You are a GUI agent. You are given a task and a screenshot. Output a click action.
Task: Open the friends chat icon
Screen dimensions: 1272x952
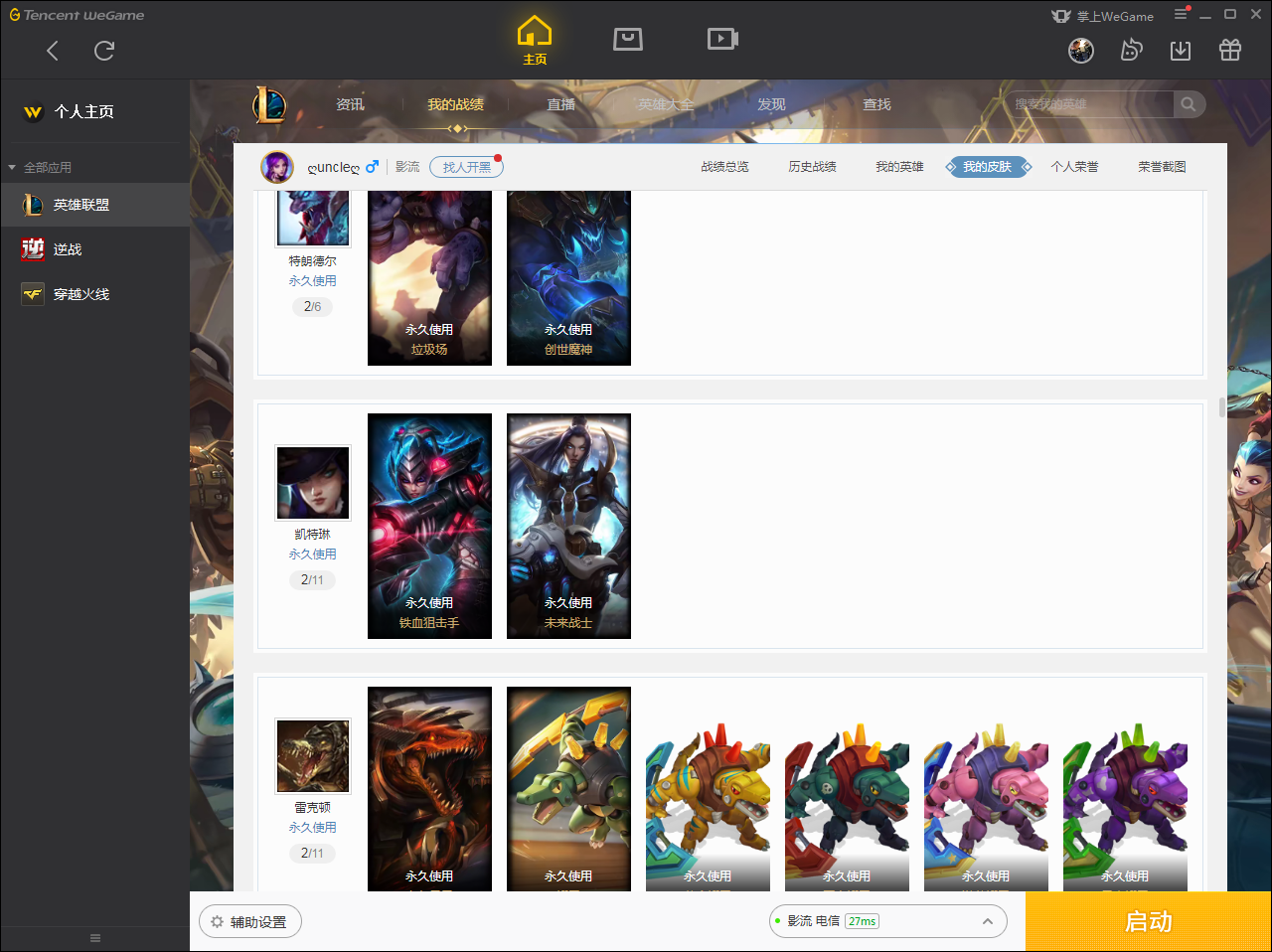point(1131,50)
